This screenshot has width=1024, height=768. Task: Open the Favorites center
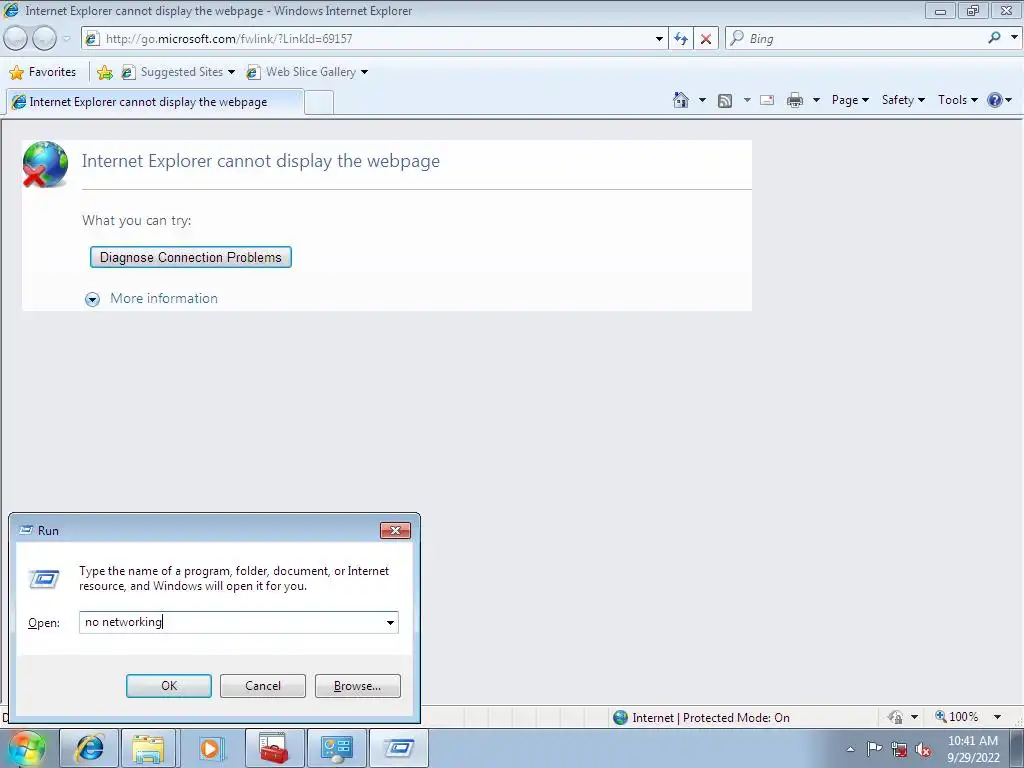pos(42,72)
